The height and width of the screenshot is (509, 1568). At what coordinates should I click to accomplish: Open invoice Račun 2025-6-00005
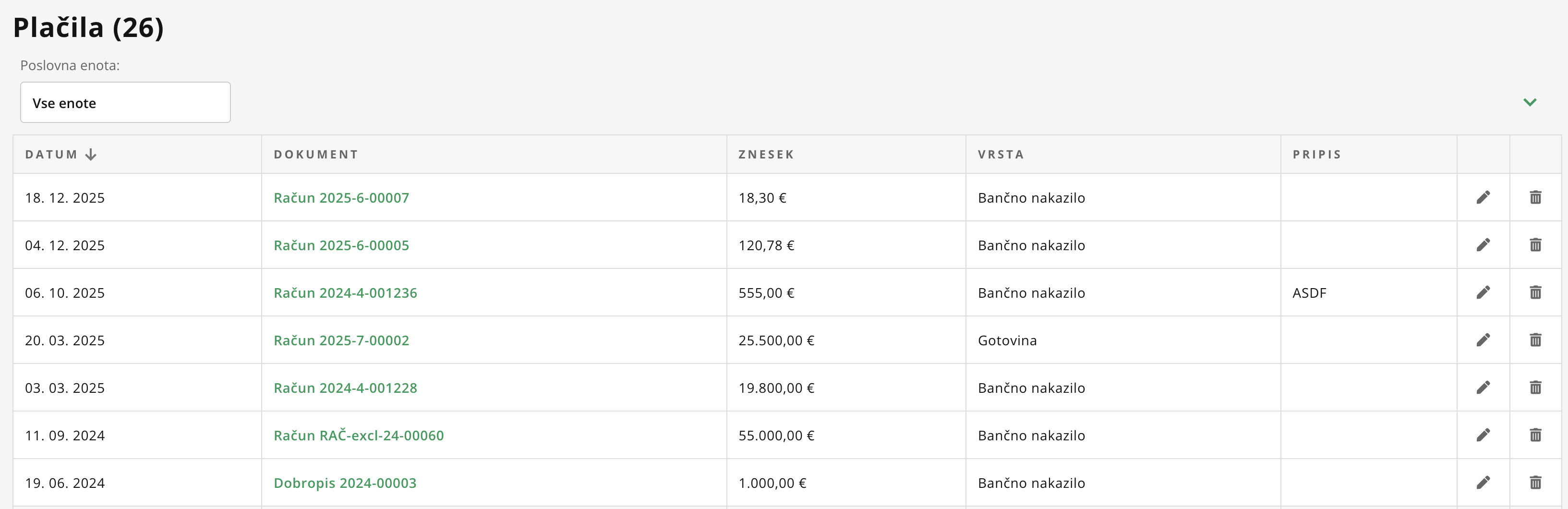[341, 245]
